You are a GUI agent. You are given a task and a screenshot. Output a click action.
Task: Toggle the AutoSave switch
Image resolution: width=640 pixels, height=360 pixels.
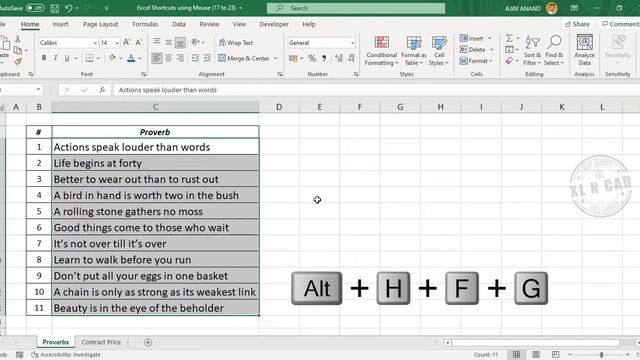(x=35, y=8)
